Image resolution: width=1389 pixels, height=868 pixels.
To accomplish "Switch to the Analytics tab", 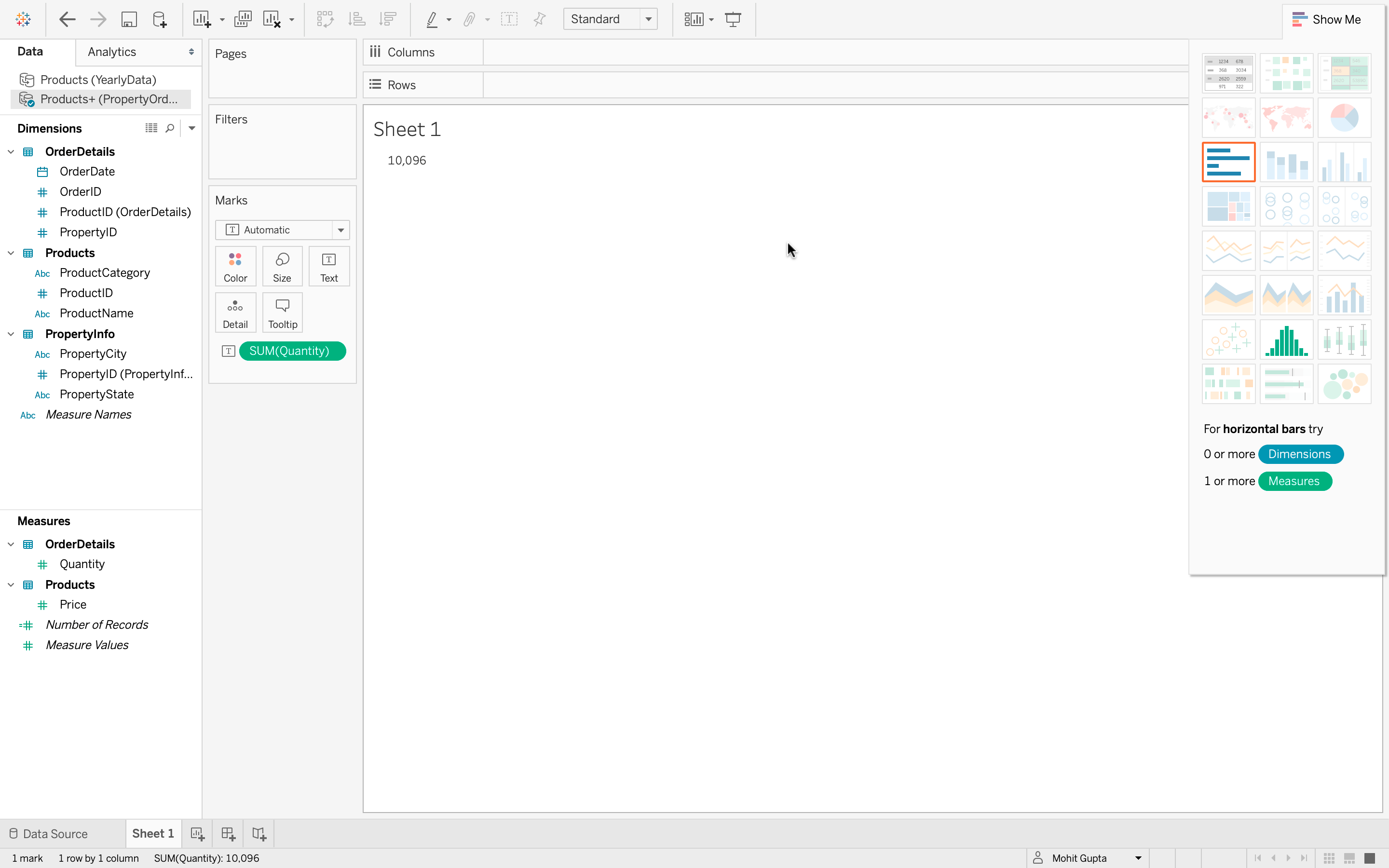I will pyautogui.click(x=112, y=52).
